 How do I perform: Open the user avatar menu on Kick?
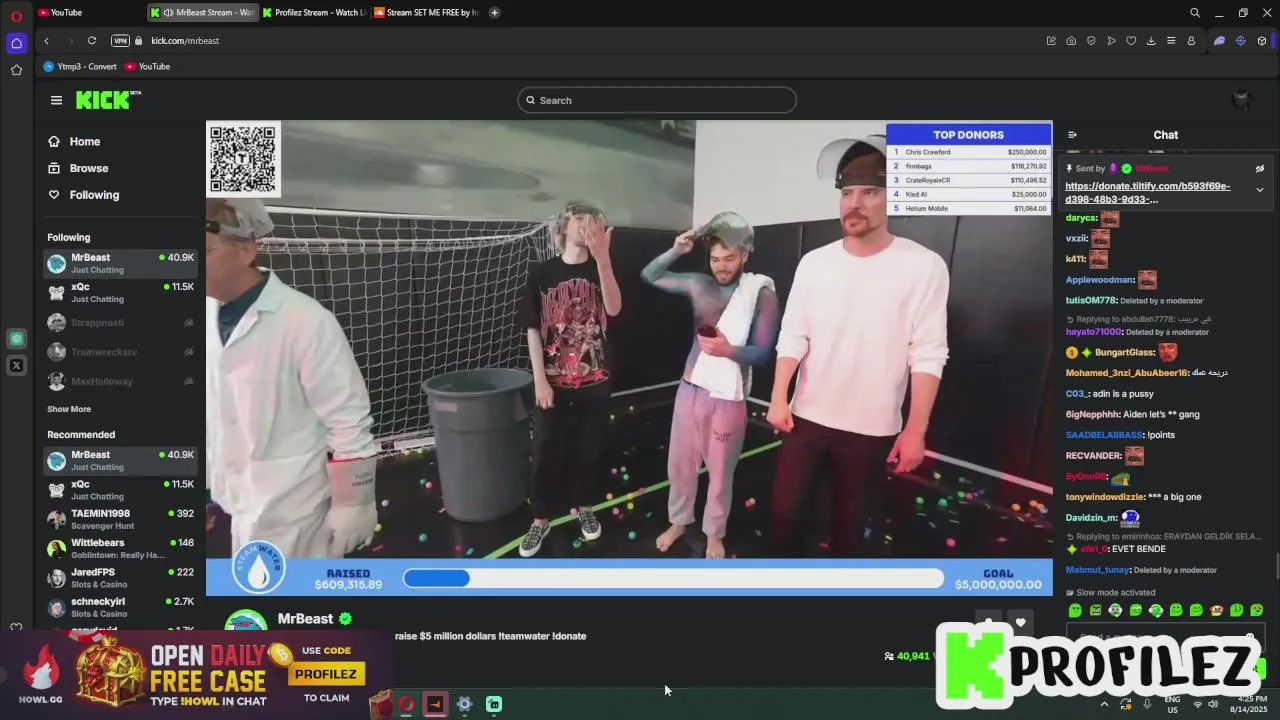(x=1242, y=99)
